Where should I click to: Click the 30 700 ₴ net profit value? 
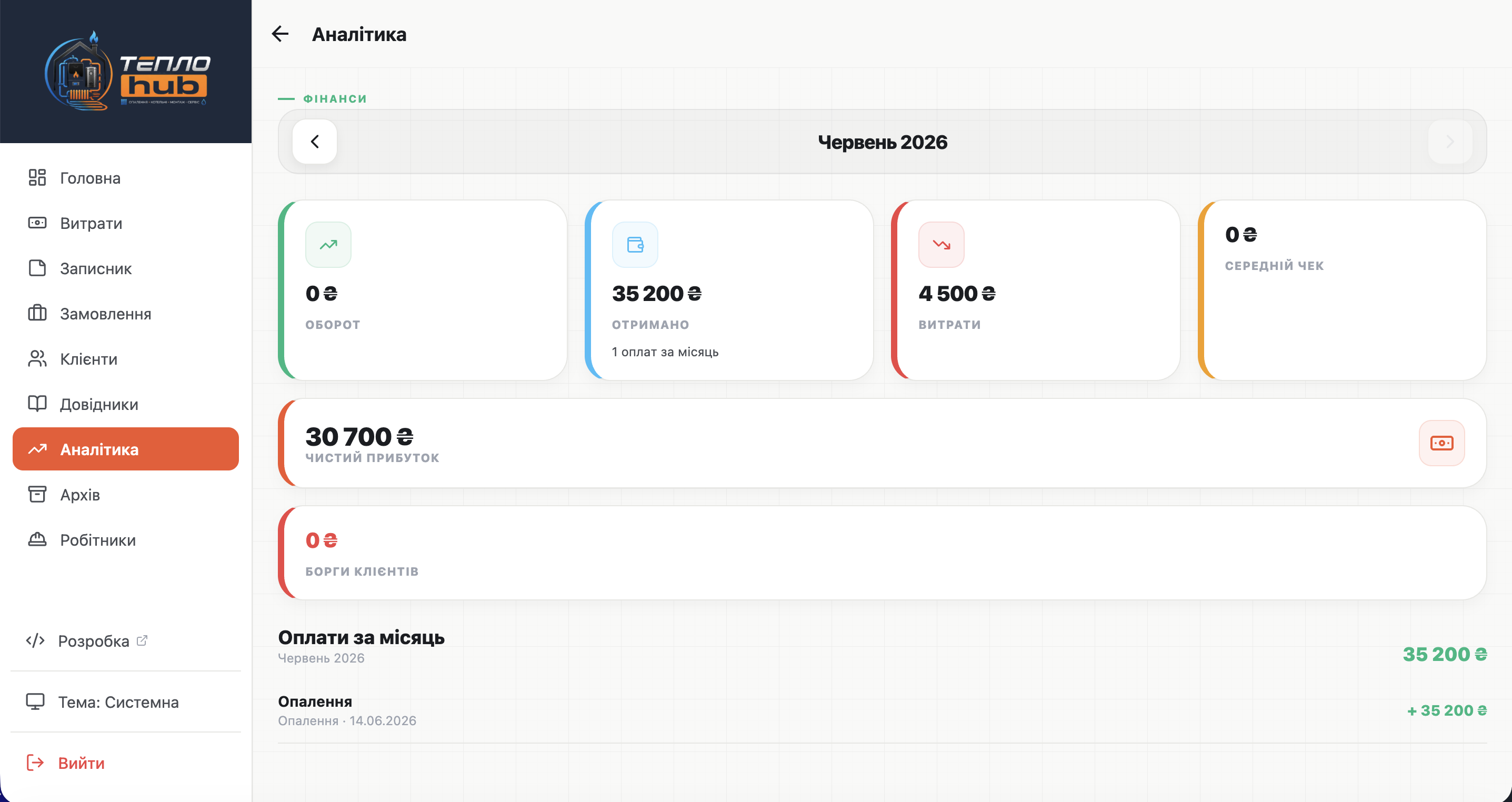pyautogui.click(x=359, y=436)
